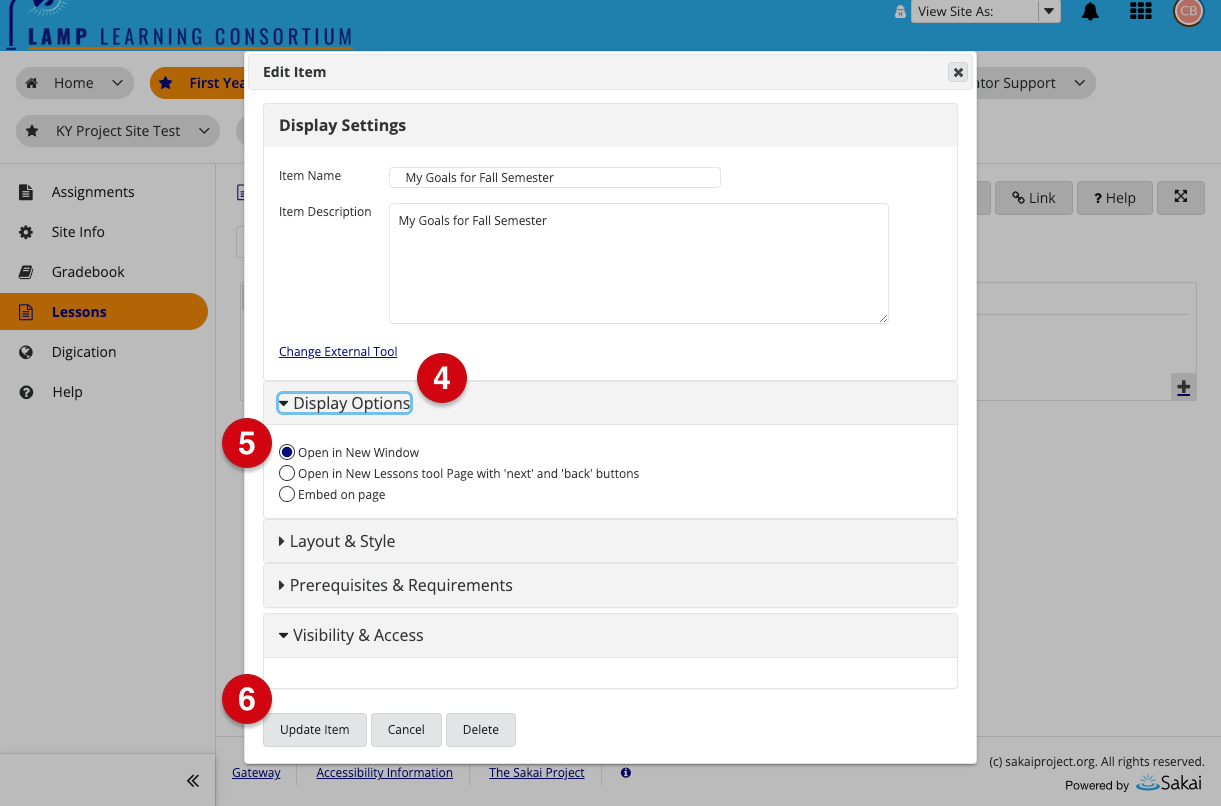Viewport: 1221px width, 806px height.
Task: Open the sites grid icon
Action: point(1140,12)
